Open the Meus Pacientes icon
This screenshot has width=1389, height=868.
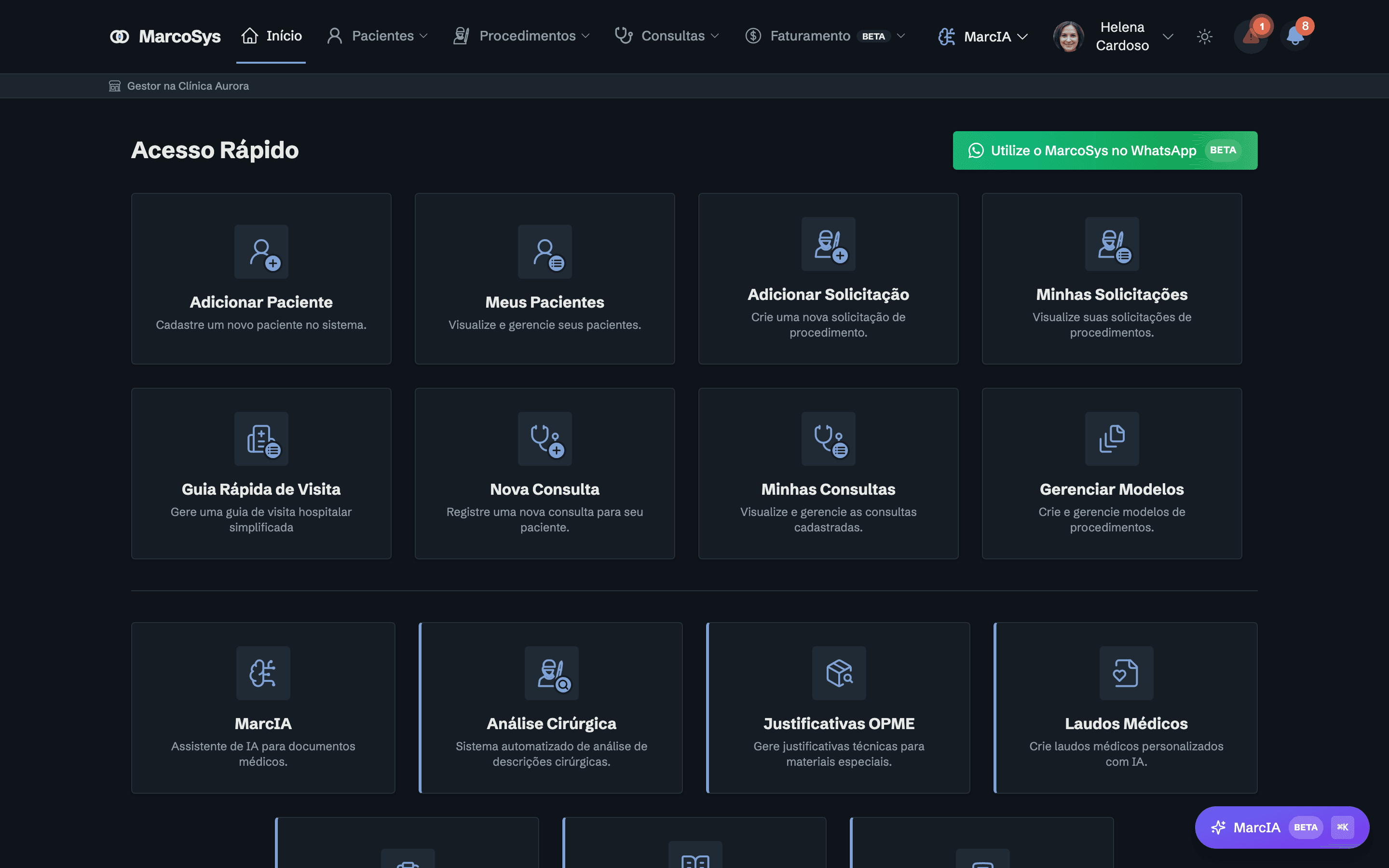coord(545,251)
